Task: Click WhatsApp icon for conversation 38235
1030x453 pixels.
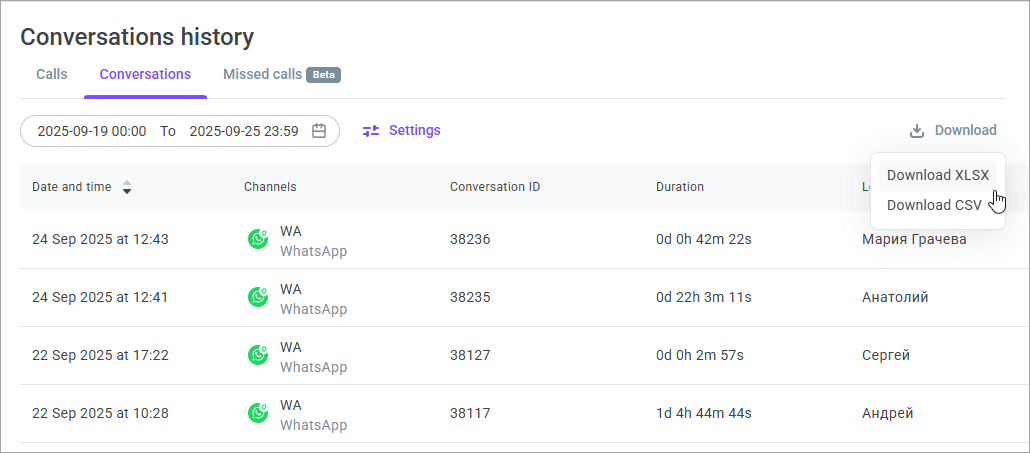Action: click(x=258, y=298)
